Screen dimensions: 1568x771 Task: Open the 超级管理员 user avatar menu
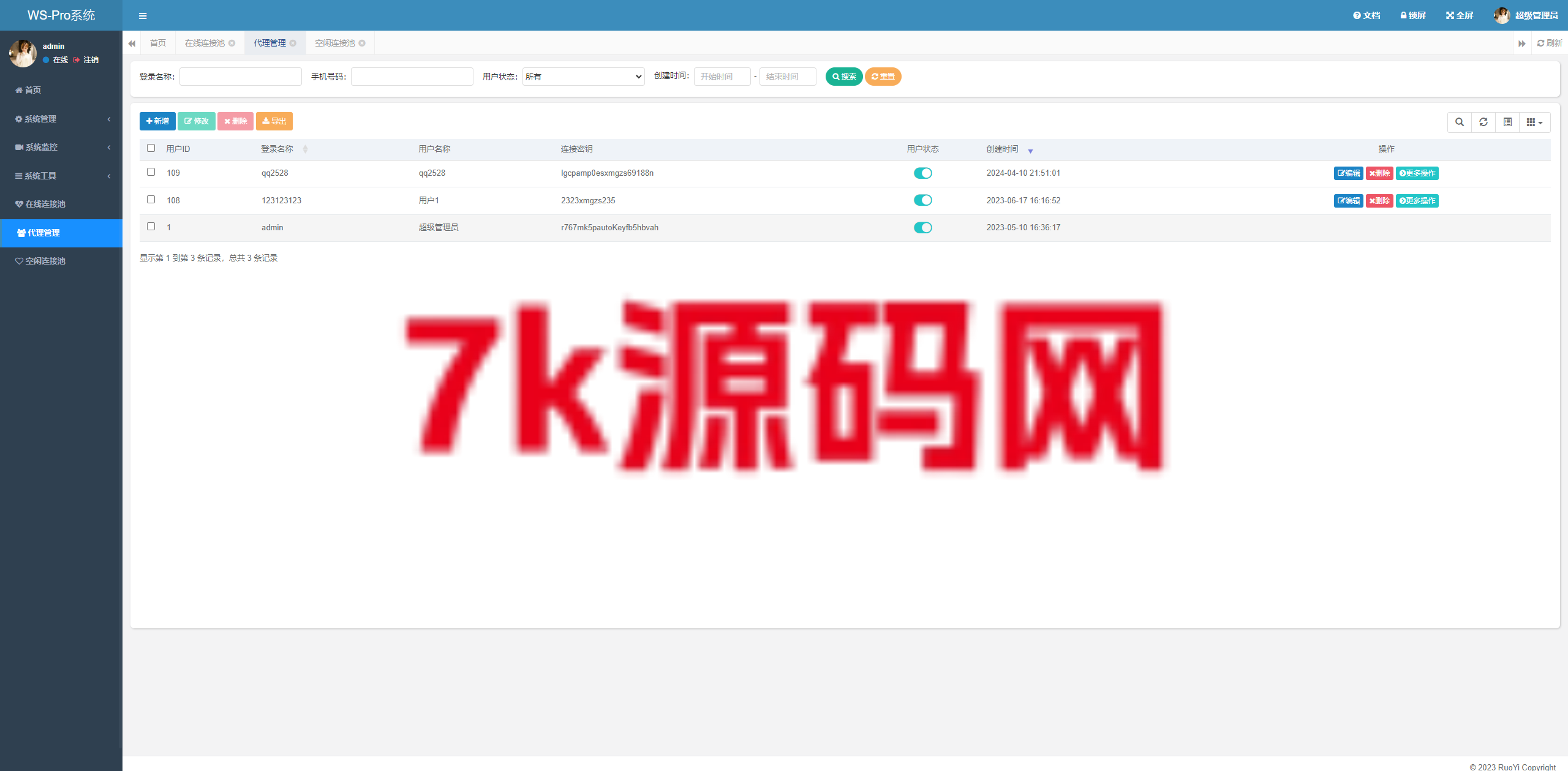(1525, 15)
